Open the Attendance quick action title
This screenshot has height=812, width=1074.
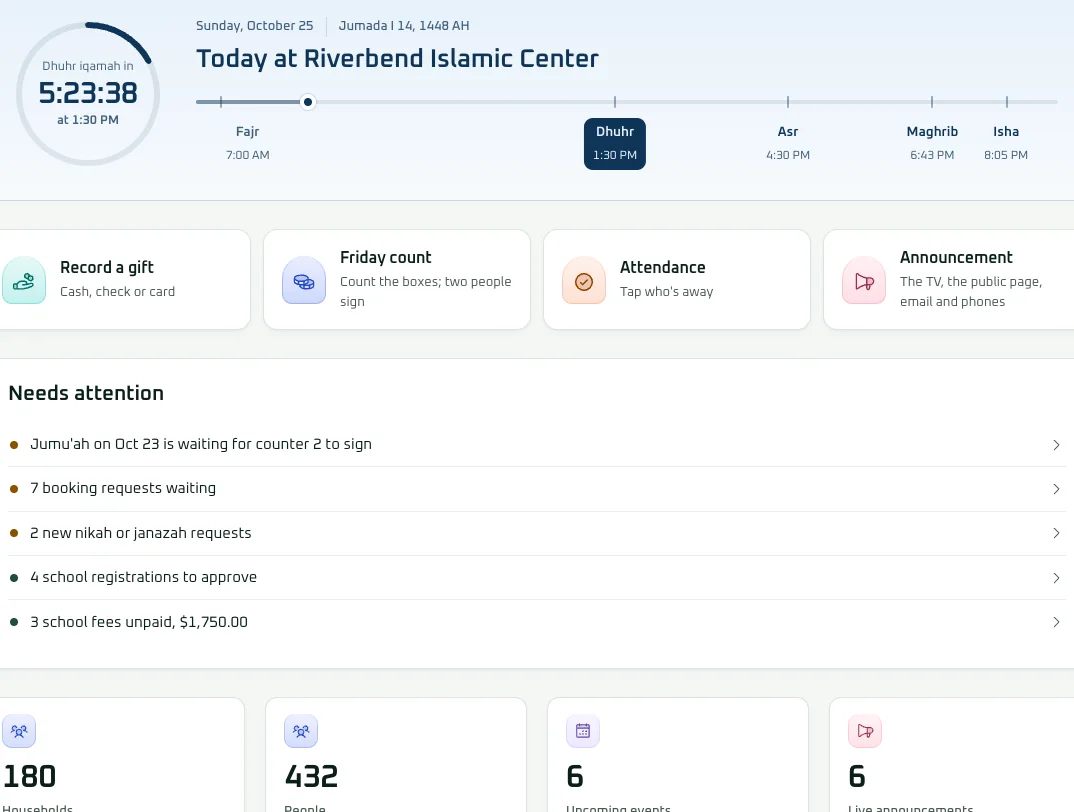click(662, 267)
